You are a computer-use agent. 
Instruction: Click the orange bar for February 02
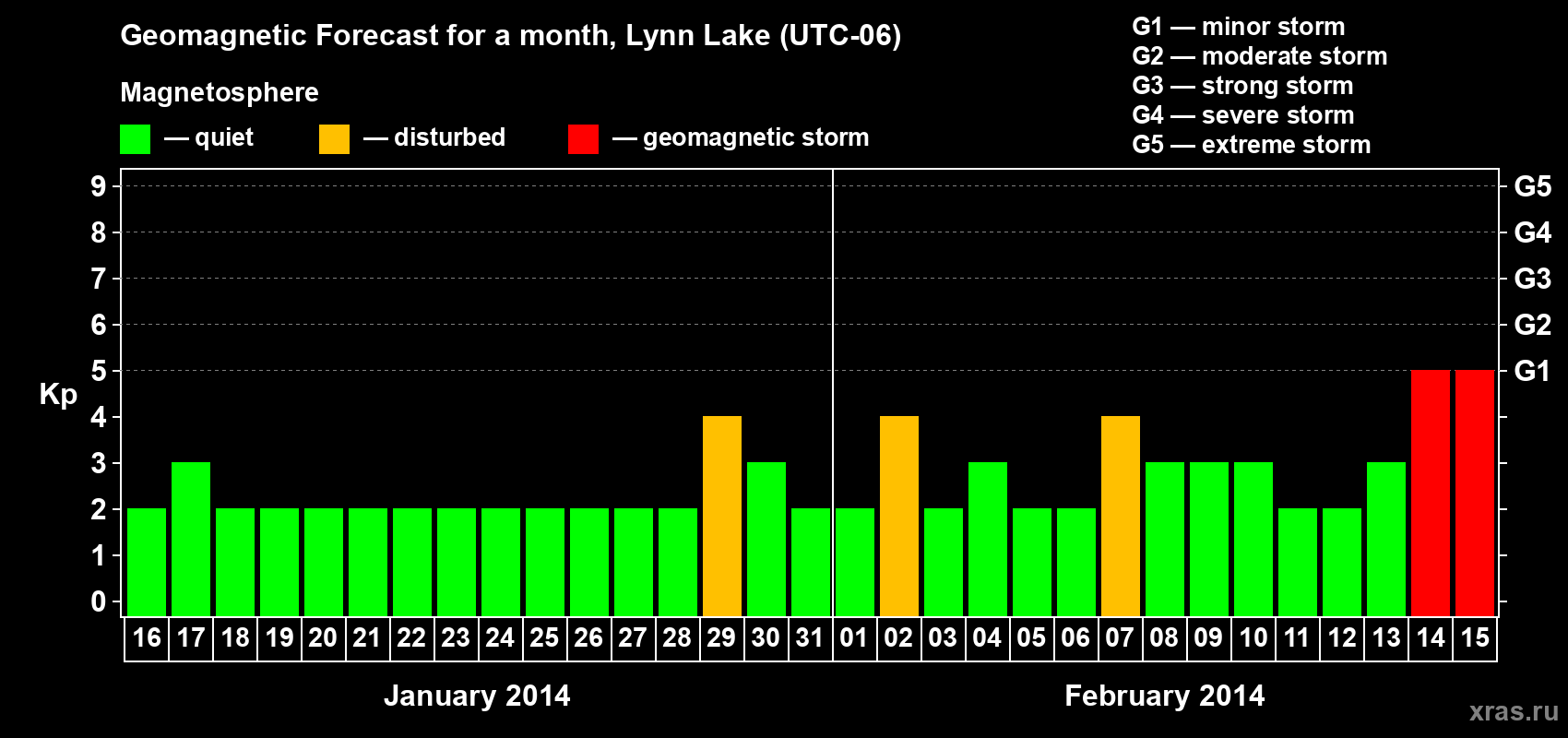point(899,516)
